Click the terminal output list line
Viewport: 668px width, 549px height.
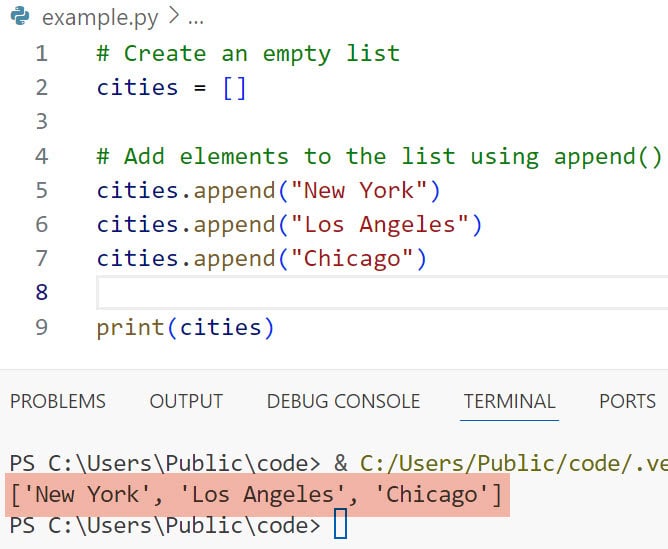pos(256,495)
